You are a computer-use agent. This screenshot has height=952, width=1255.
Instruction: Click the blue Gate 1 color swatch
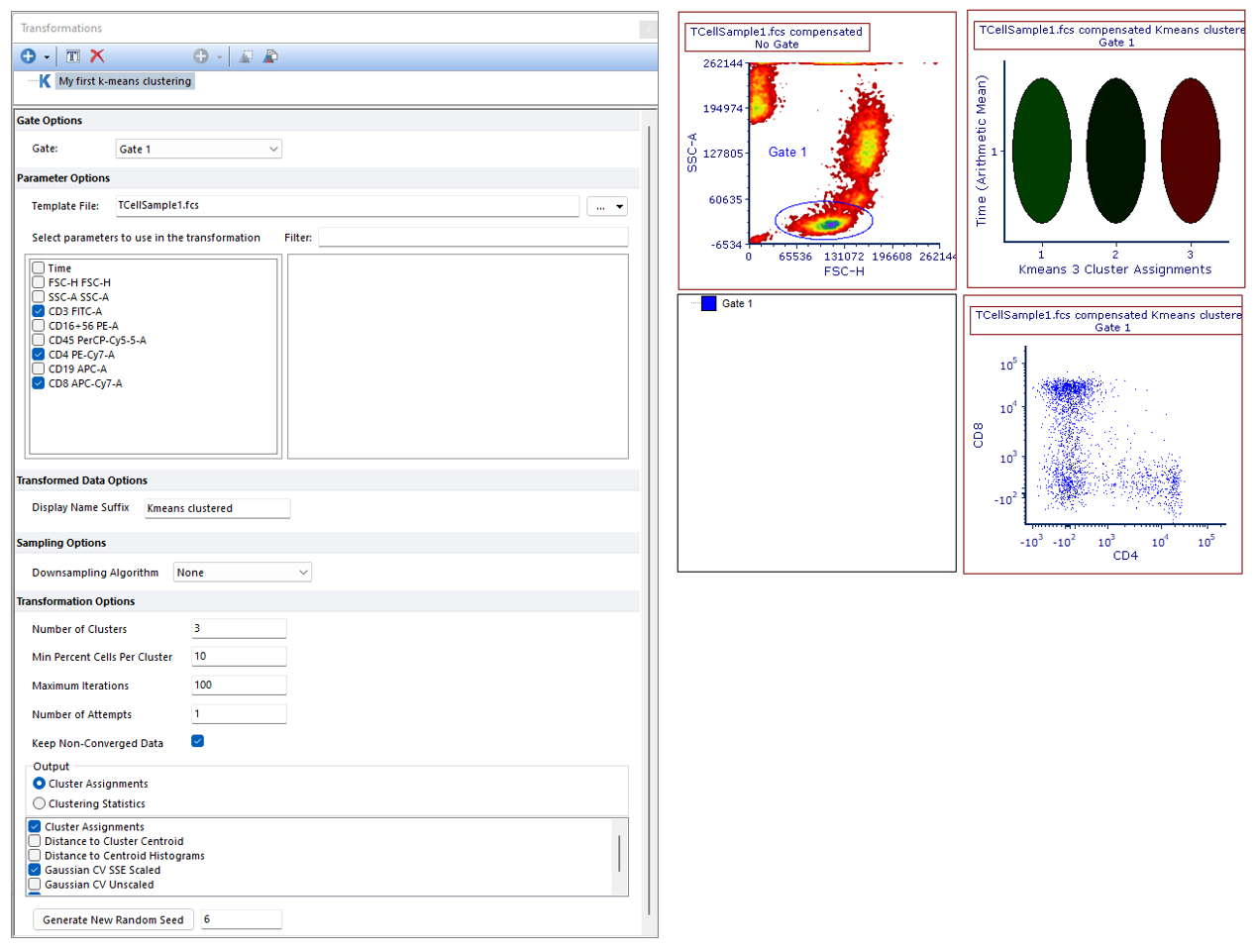[x=708, y=303]
